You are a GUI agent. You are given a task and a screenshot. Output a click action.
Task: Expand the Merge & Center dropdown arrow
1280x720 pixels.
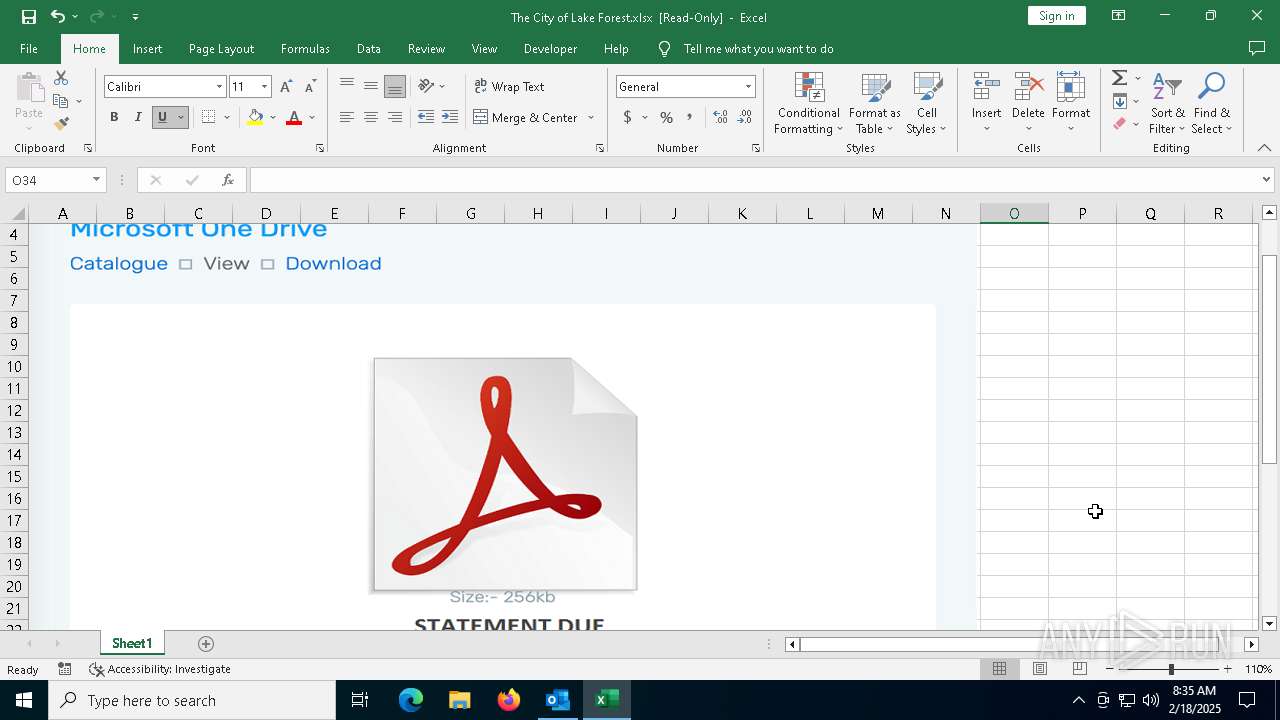[591, 117]
